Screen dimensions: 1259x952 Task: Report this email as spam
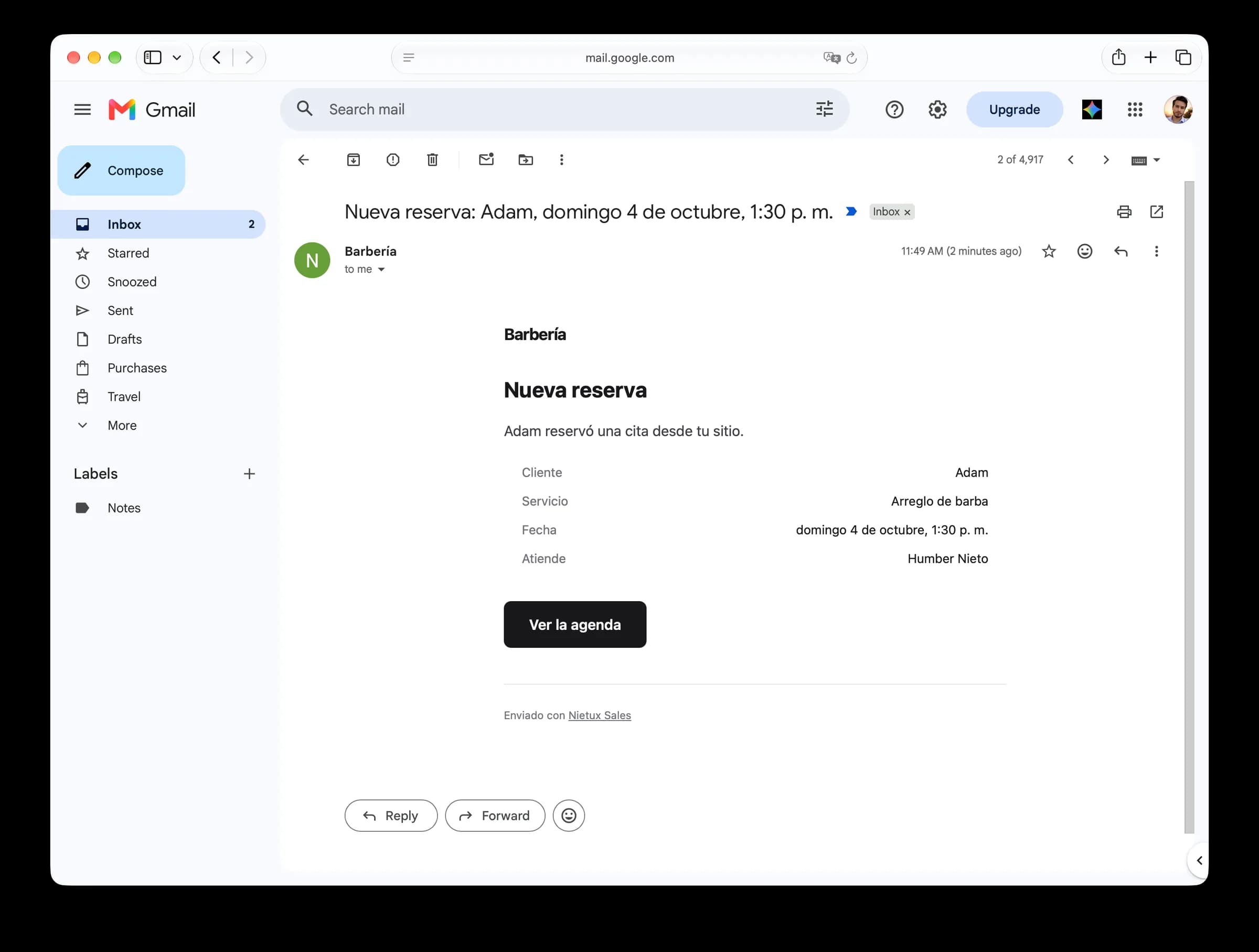393,160
